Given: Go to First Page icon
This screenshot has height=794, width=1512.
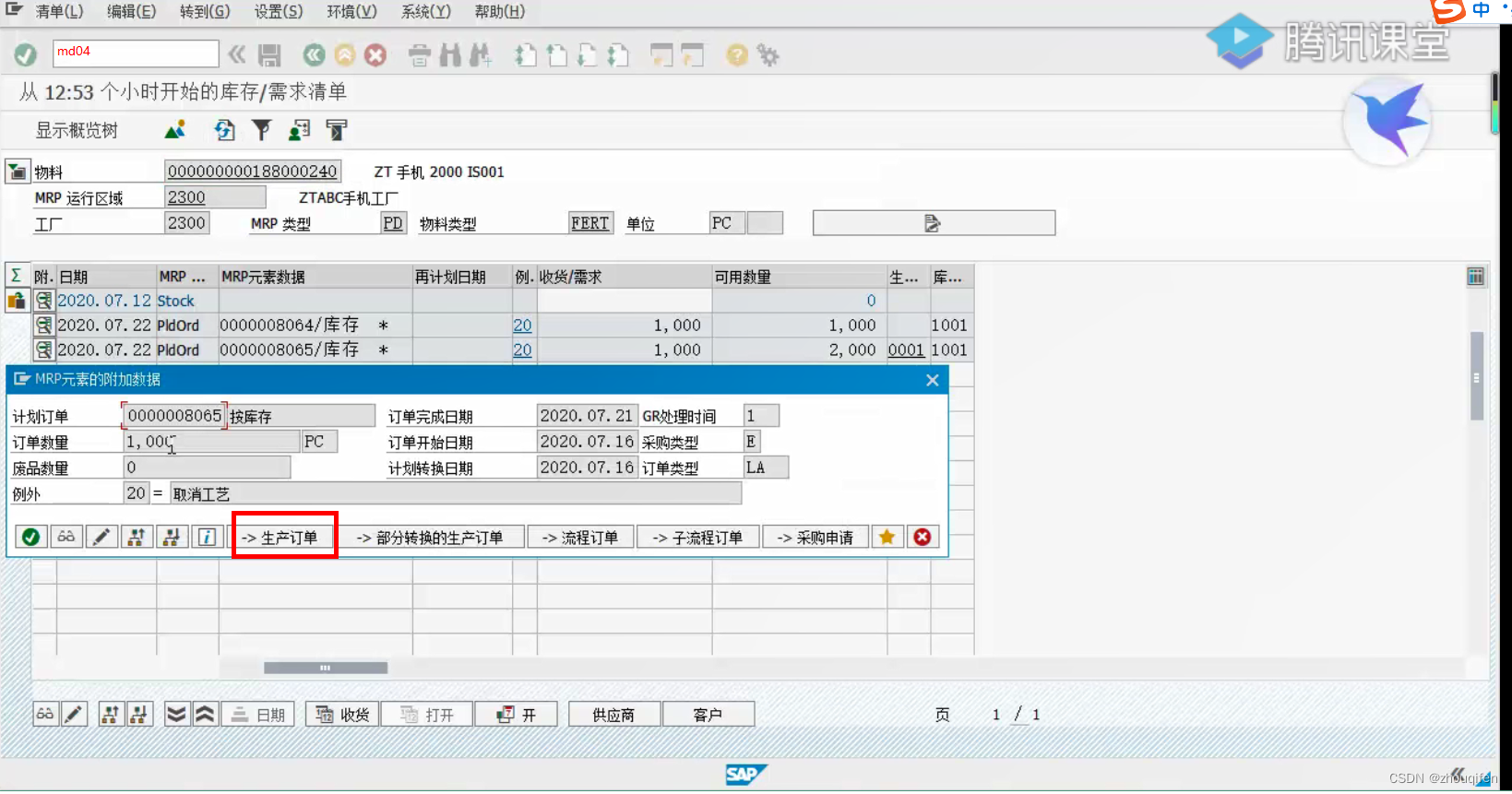Looking at the screenshot, I should click(x=526, y=55).
